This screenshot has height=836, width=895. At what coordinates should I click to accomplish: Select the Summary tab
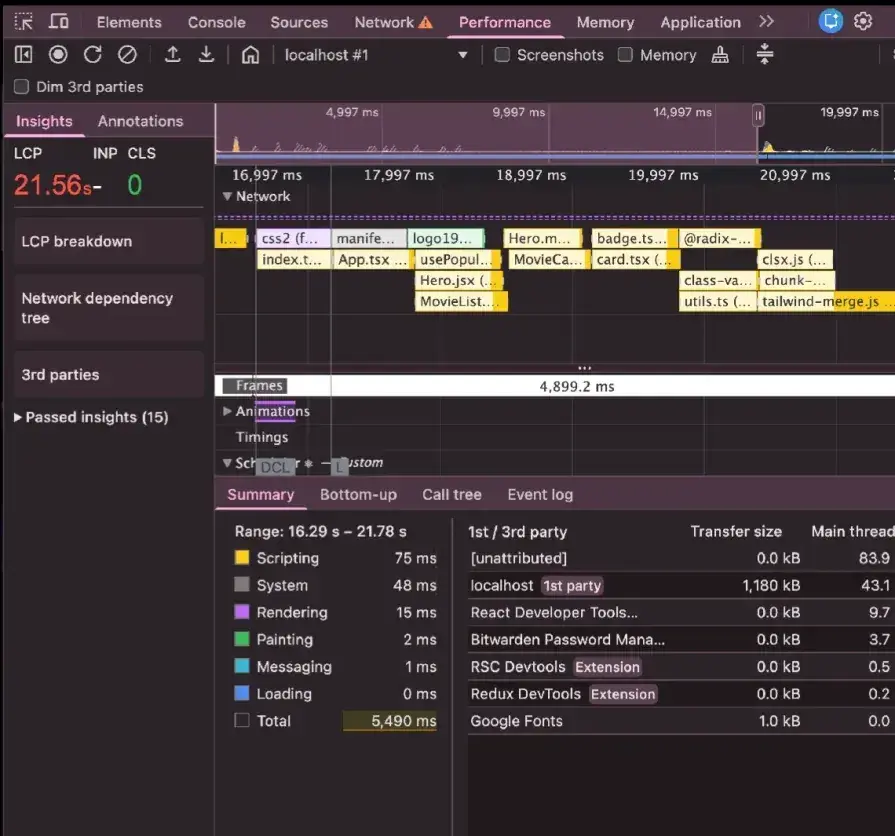click(260, 495)
